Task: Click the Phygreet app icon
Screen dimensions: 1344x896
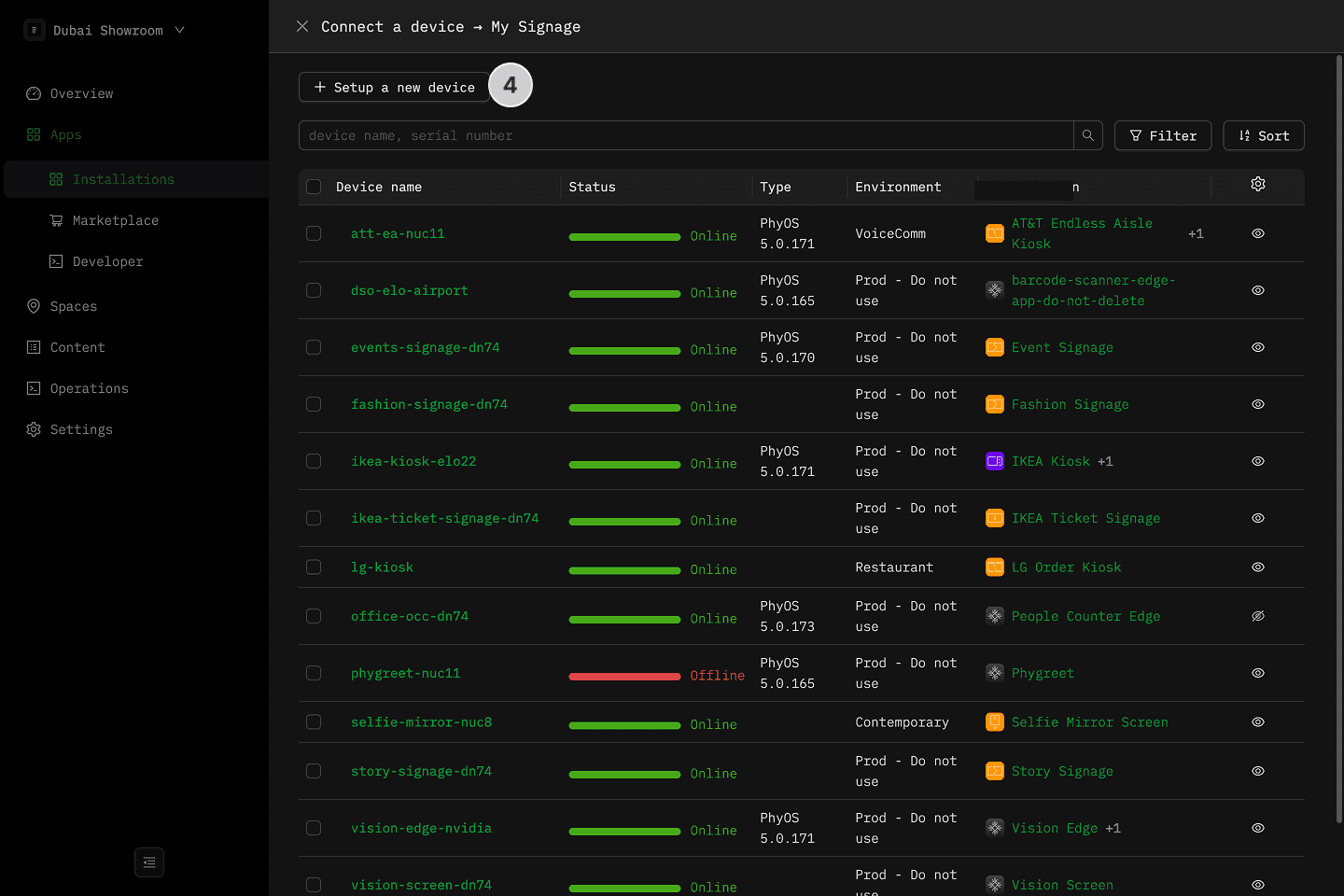Action: point(995,673)
